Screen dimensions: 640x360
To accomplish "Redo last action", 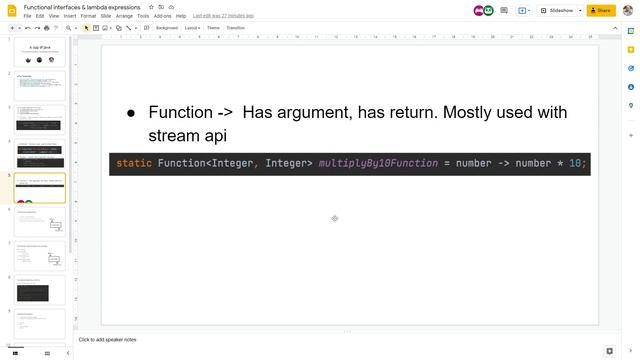I will (x=37, y=28).
